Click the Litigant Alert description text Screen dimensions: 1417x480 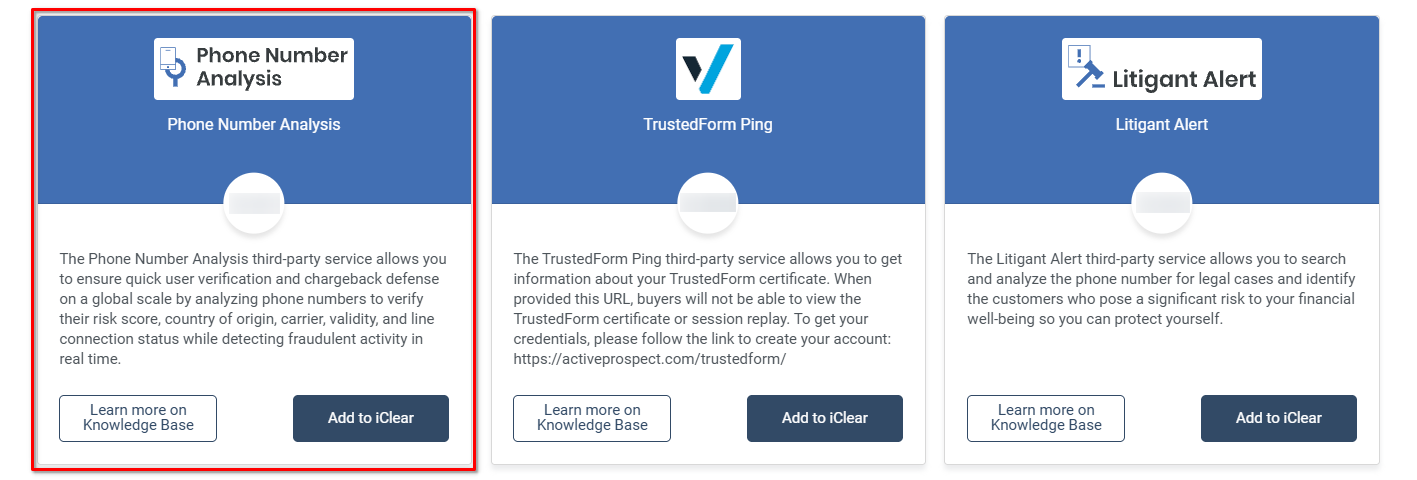click(x=1161, y=289)
